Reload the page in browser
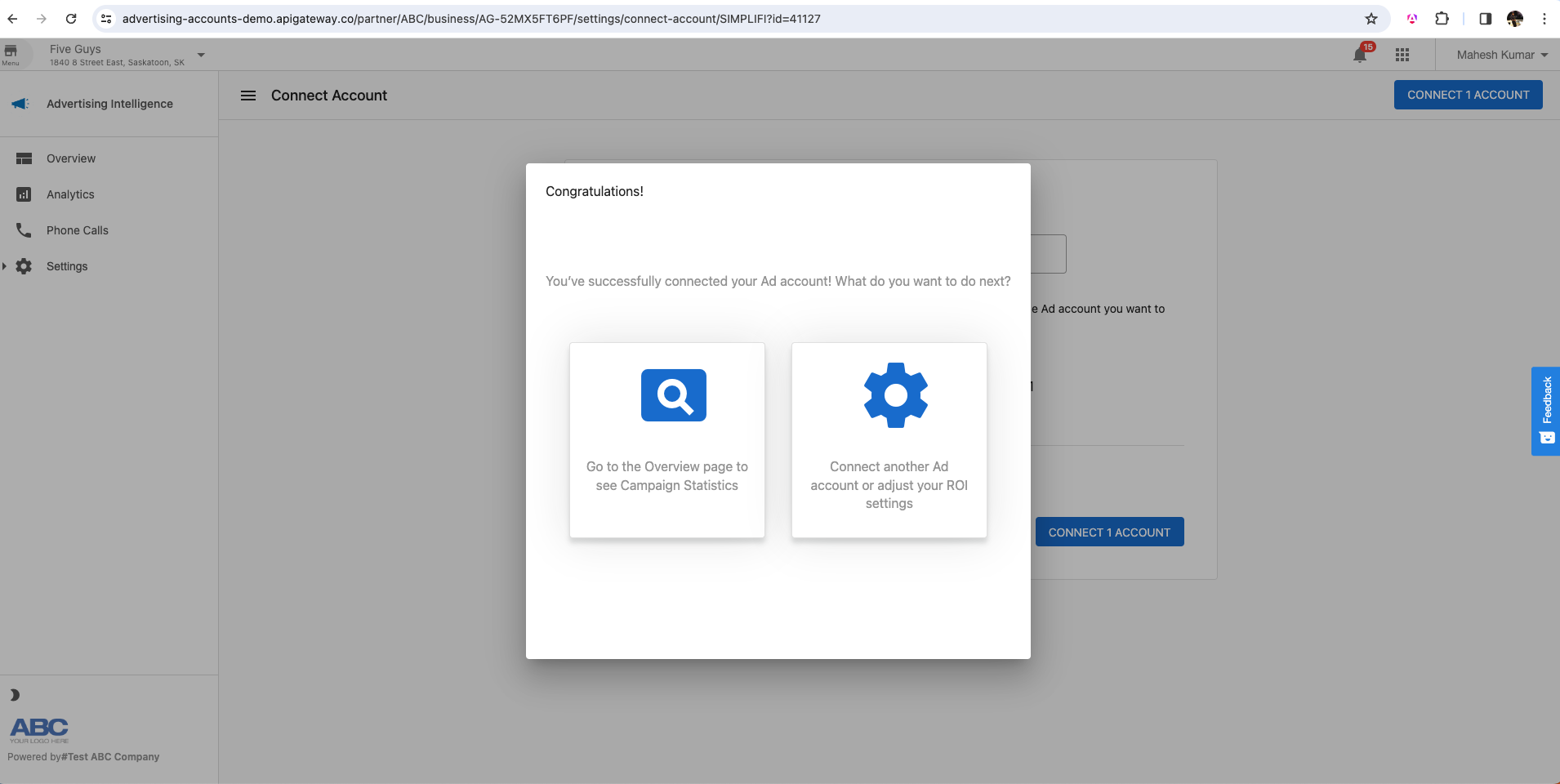1560x784 pixels. [x=71, y=19]
